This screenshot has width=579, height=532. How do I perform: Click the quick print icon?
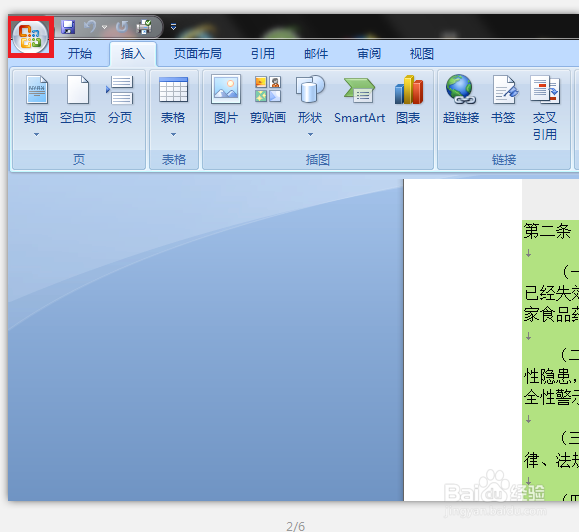[144, 27]
